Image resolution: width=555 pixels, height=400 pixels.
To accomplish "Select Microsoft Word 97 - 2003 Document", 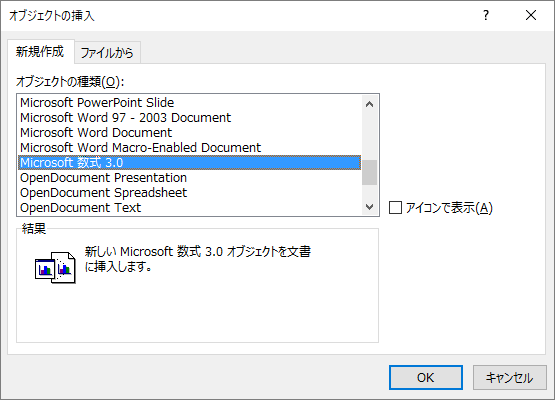I will coord(190,118).
